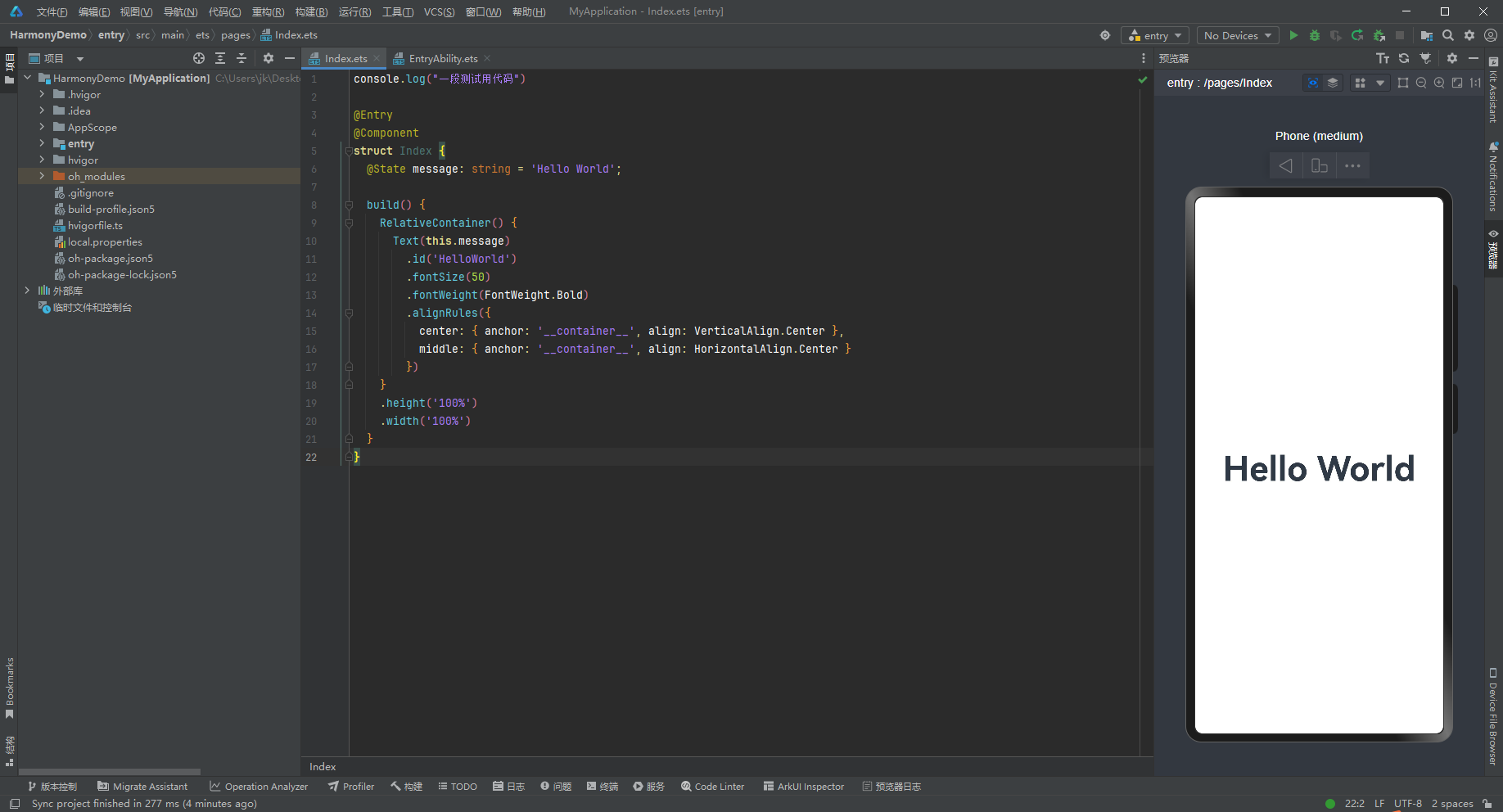
Task: Open the No Devices dropdown
Action: [x=1237, y=35]
